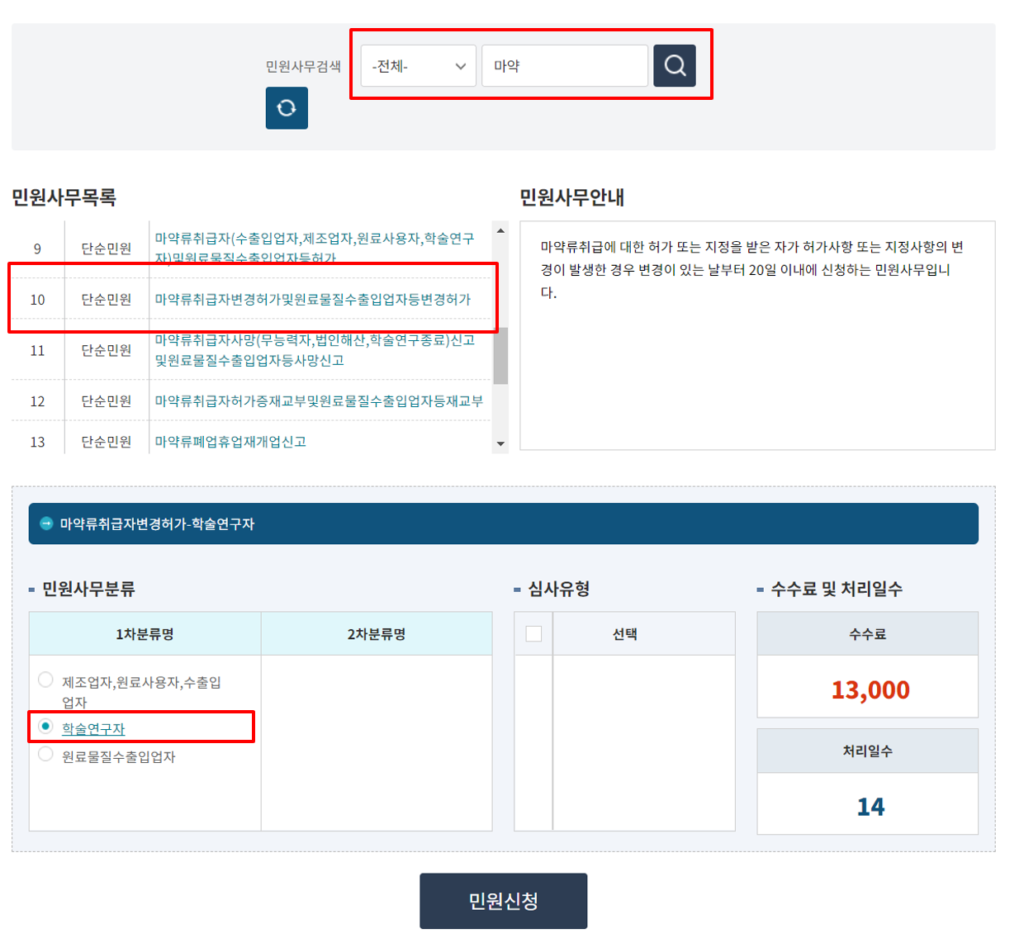The height and width of the screenshot is (938, 1024).
Task: Select the 원료물질수출입업자 radio button
Action: (x=46, y=755)
